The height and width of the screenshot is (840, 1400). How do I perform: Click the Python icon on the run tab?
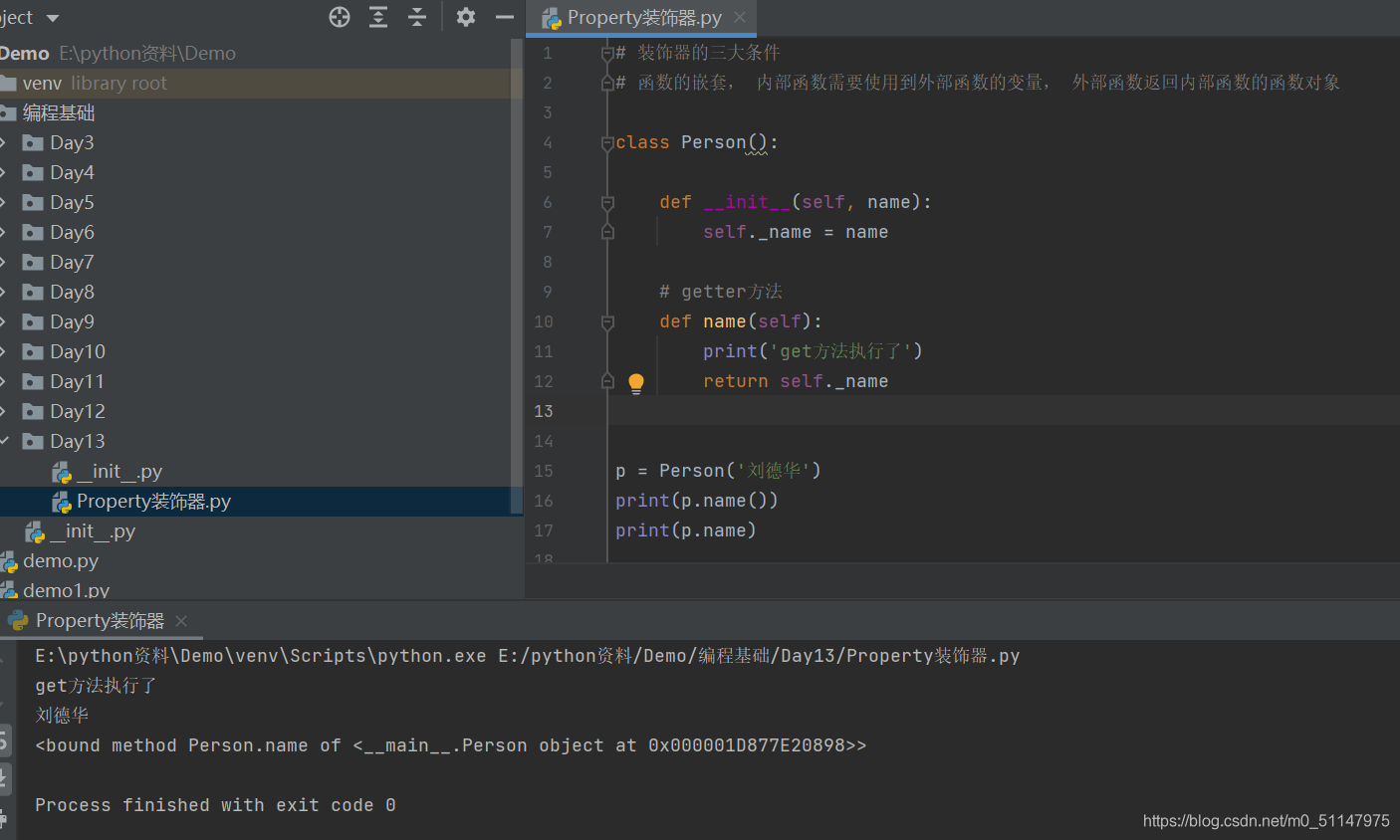tap(18, 621)
